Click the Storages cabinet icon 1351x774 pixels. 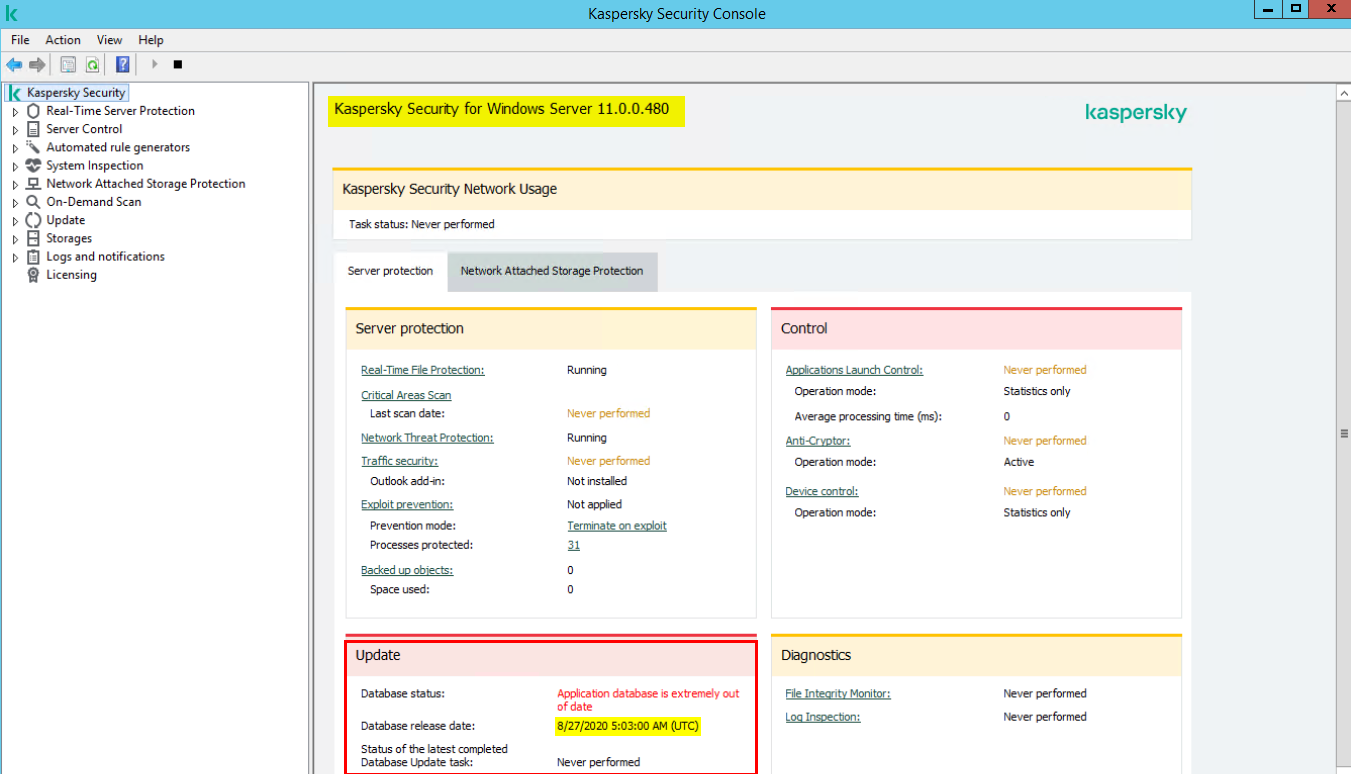[x=33, y=239]
